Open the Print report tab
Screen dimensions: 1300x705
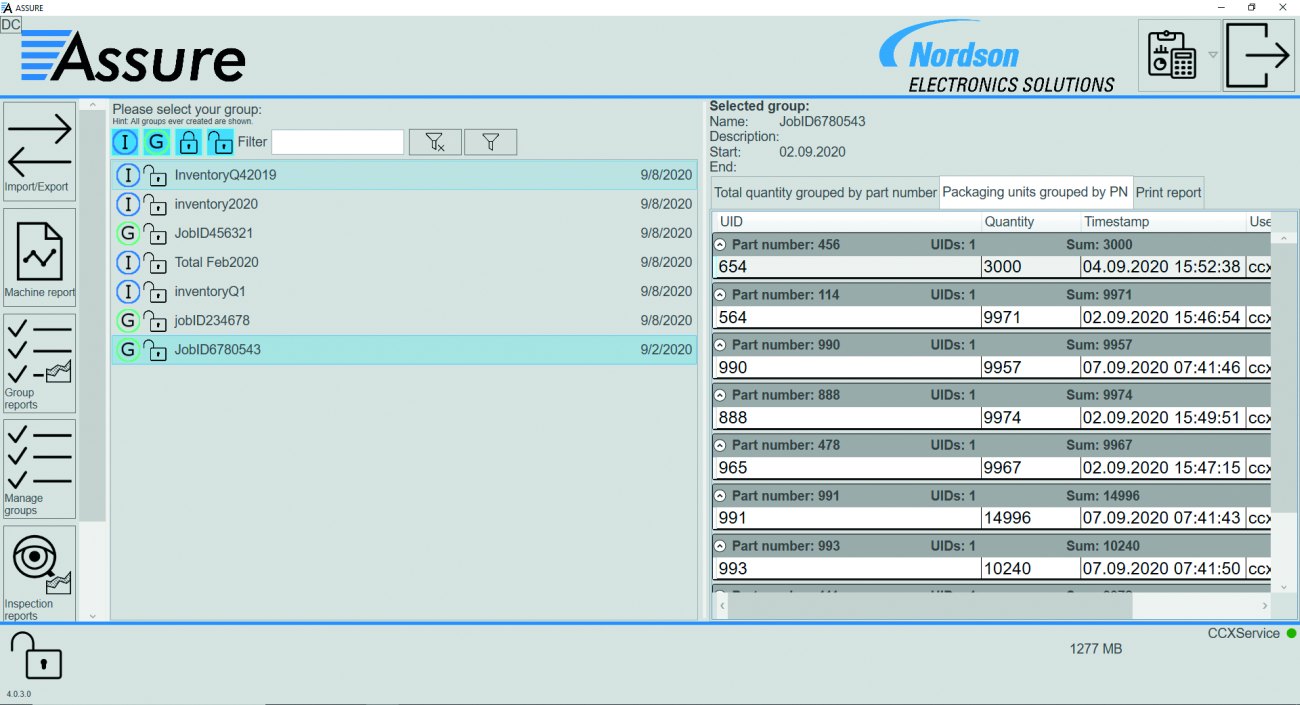[x=1168, y=192]
